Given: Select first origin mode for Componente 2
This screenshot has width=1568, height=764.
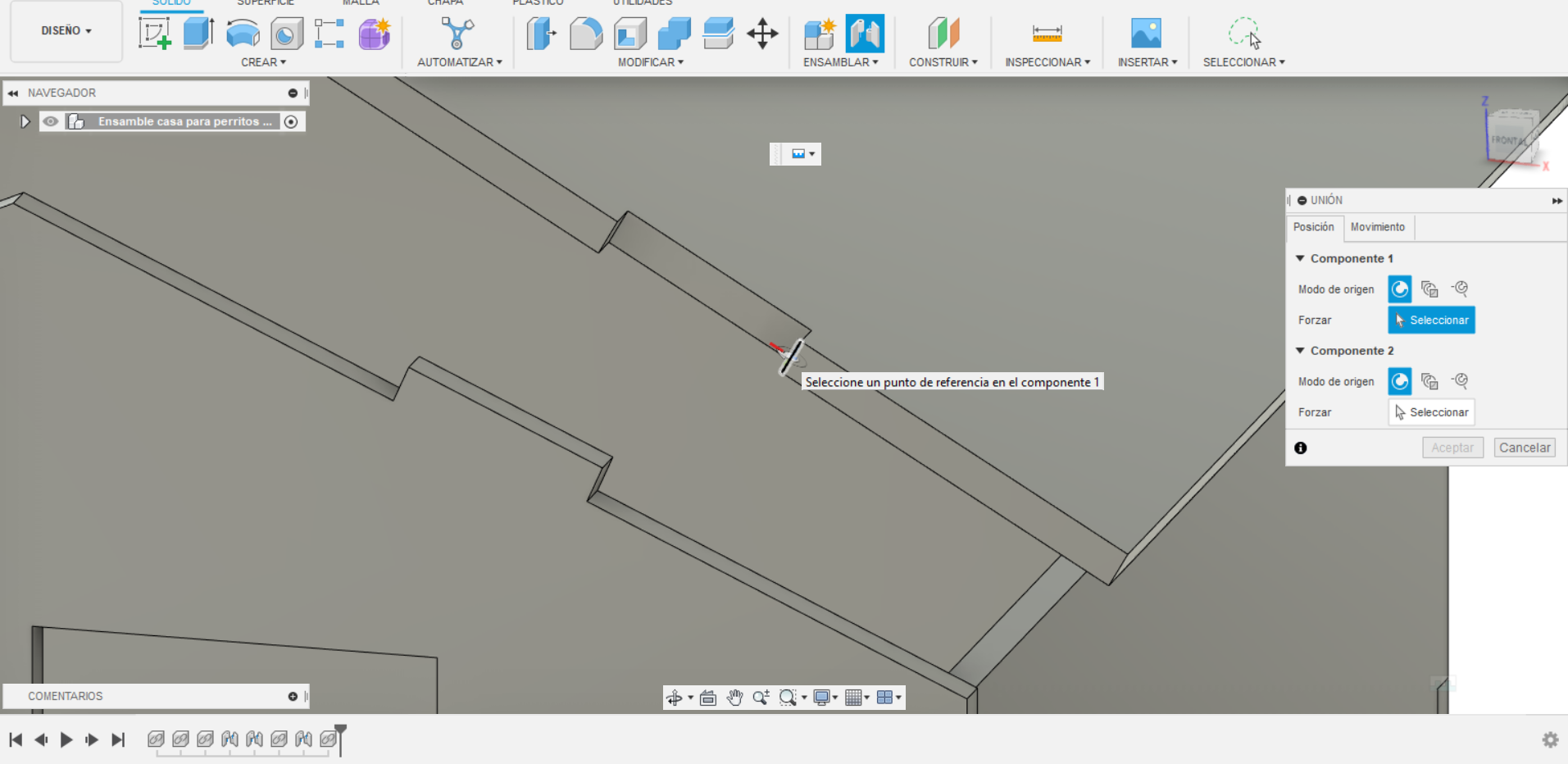Looking at the screenshot, I should 1400,381.
